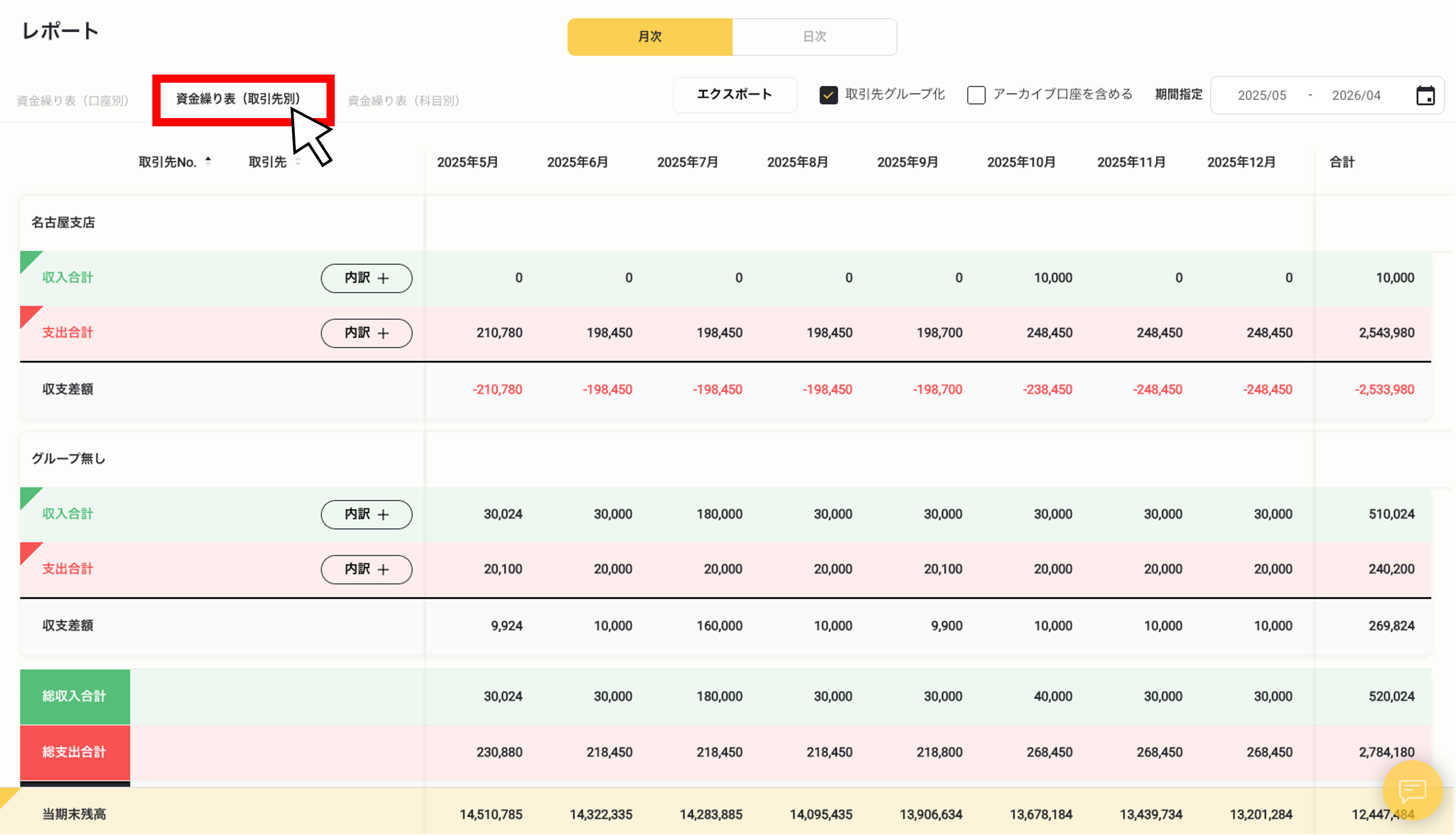The height and width of the screenshot is (835, 1456).
Task: Sort by 取引先No. column using sort arrow
Action: (x=208, y=161)
